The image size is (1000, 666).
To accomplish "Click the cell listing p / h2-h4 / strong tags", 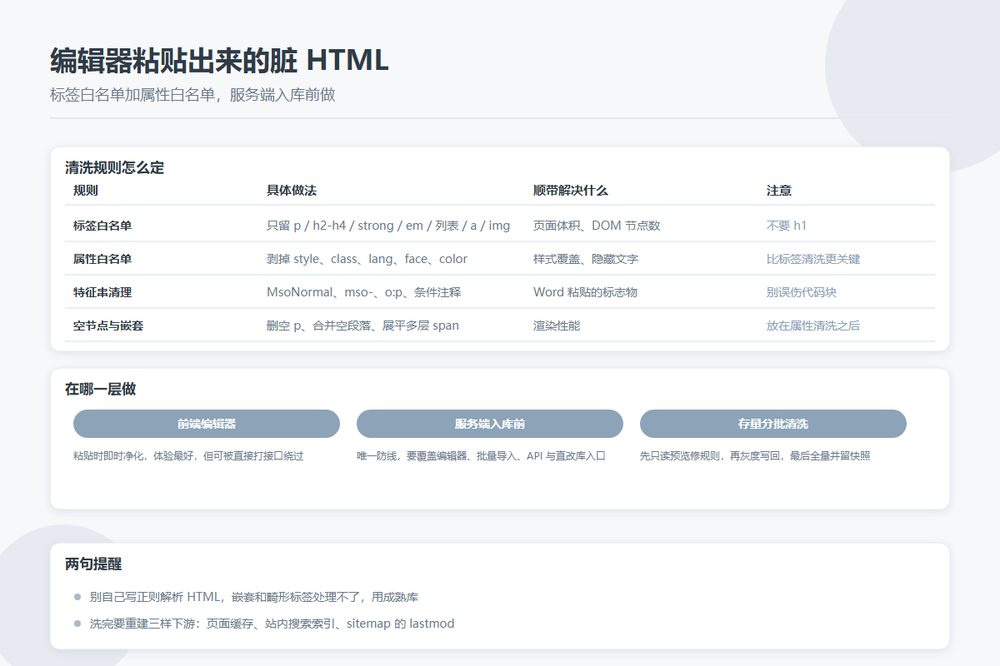I will (388, 225).
